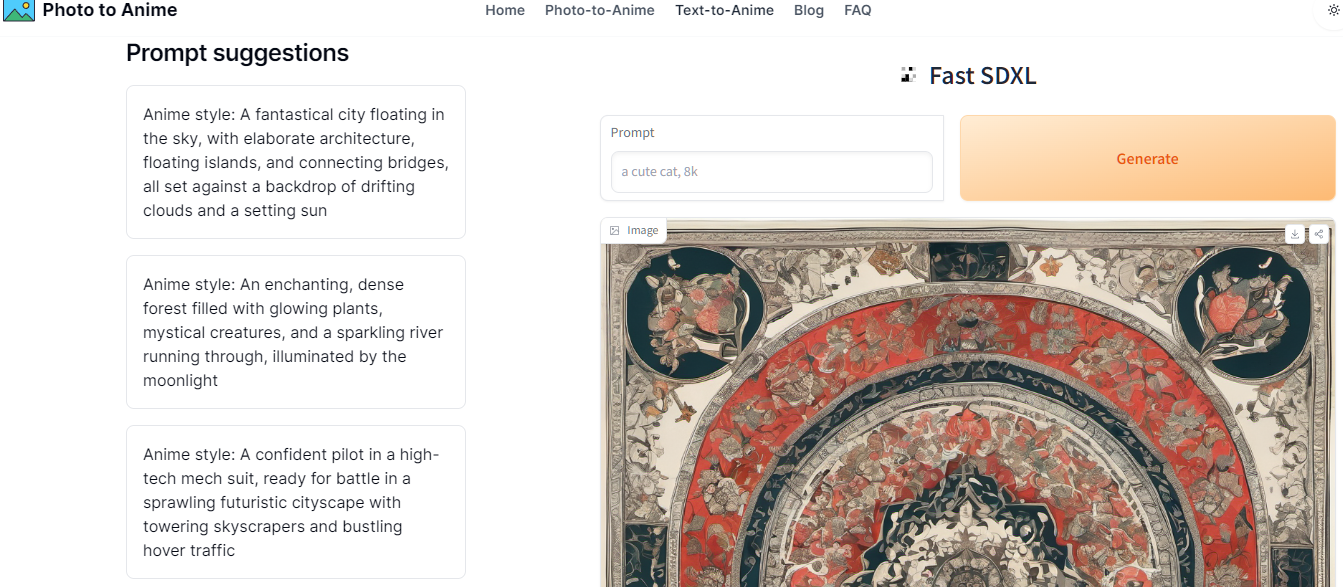
Task: Select the floating city prompt suggestion
Action: 296,162
